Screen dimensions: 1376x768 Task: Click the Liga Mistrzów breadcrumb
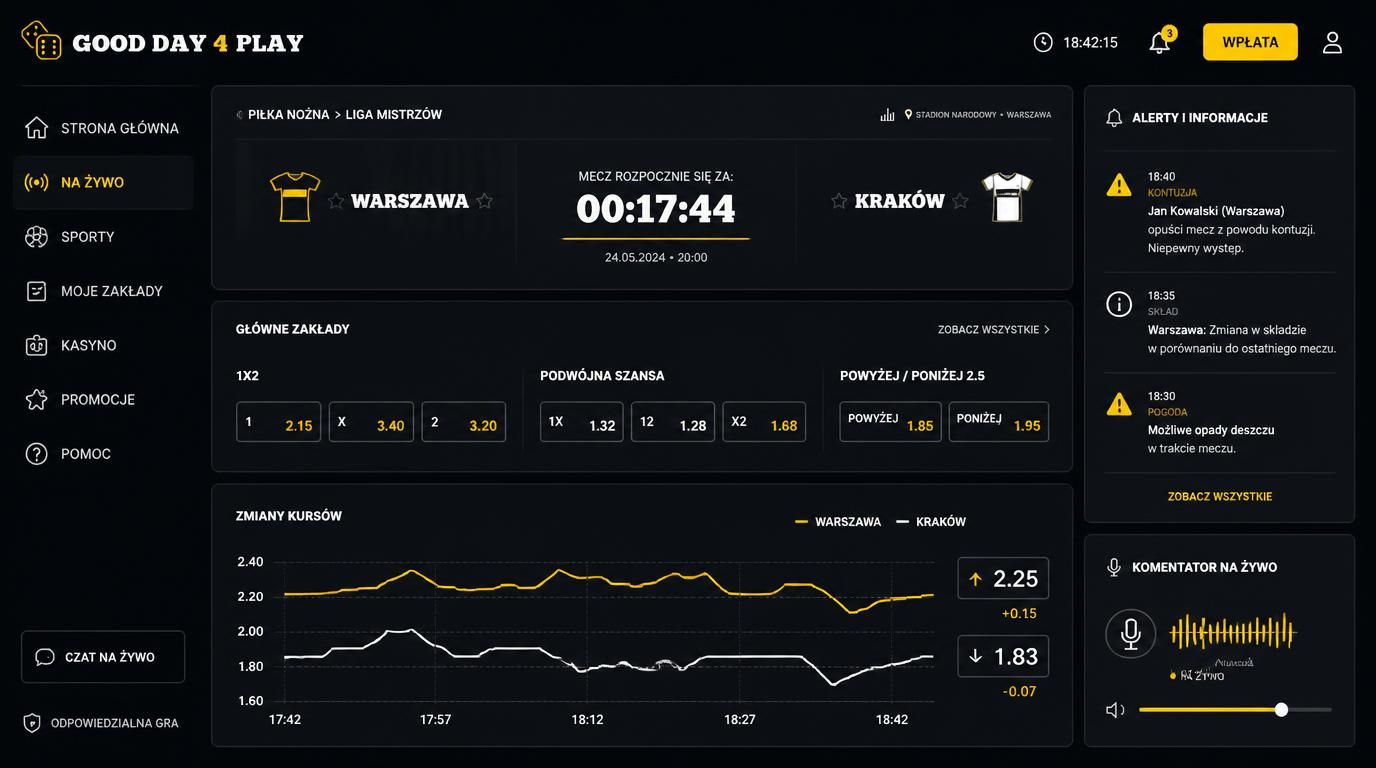[x=394, y=115]
